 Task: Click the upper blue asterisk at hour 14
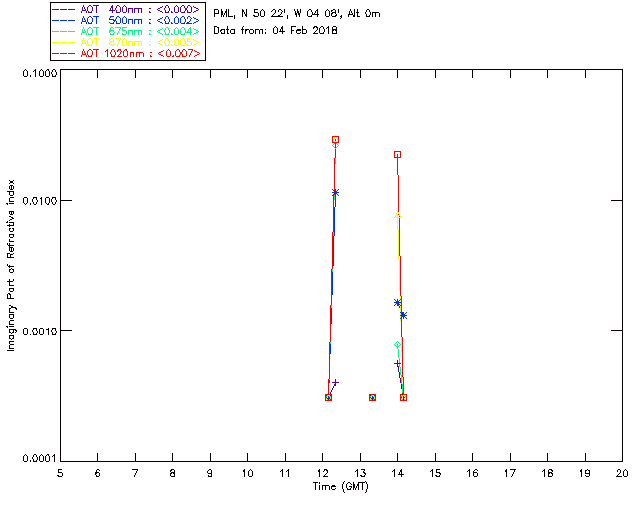tap(398, 303)
